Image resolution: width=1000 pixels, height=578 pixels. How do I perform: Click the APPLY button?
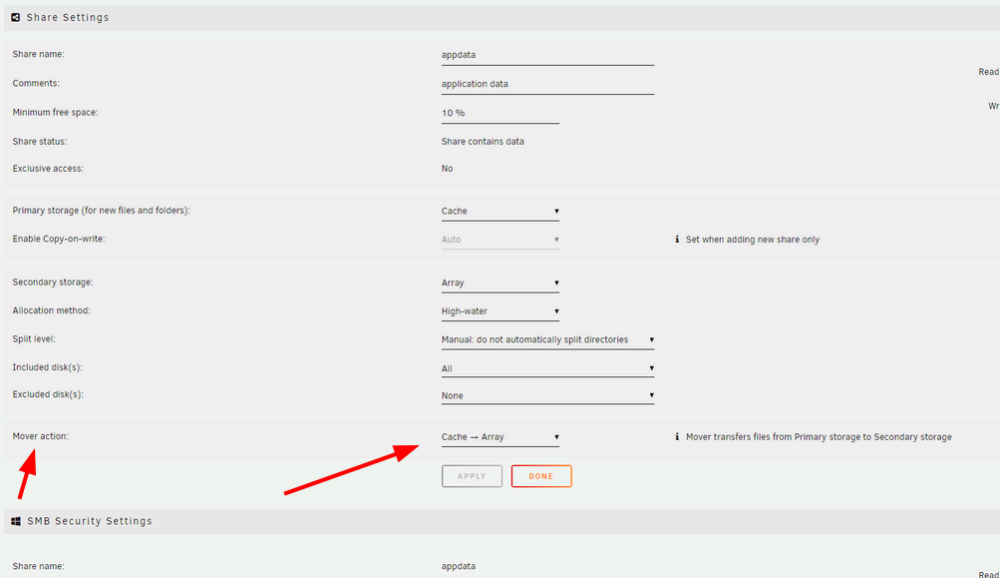472,476
